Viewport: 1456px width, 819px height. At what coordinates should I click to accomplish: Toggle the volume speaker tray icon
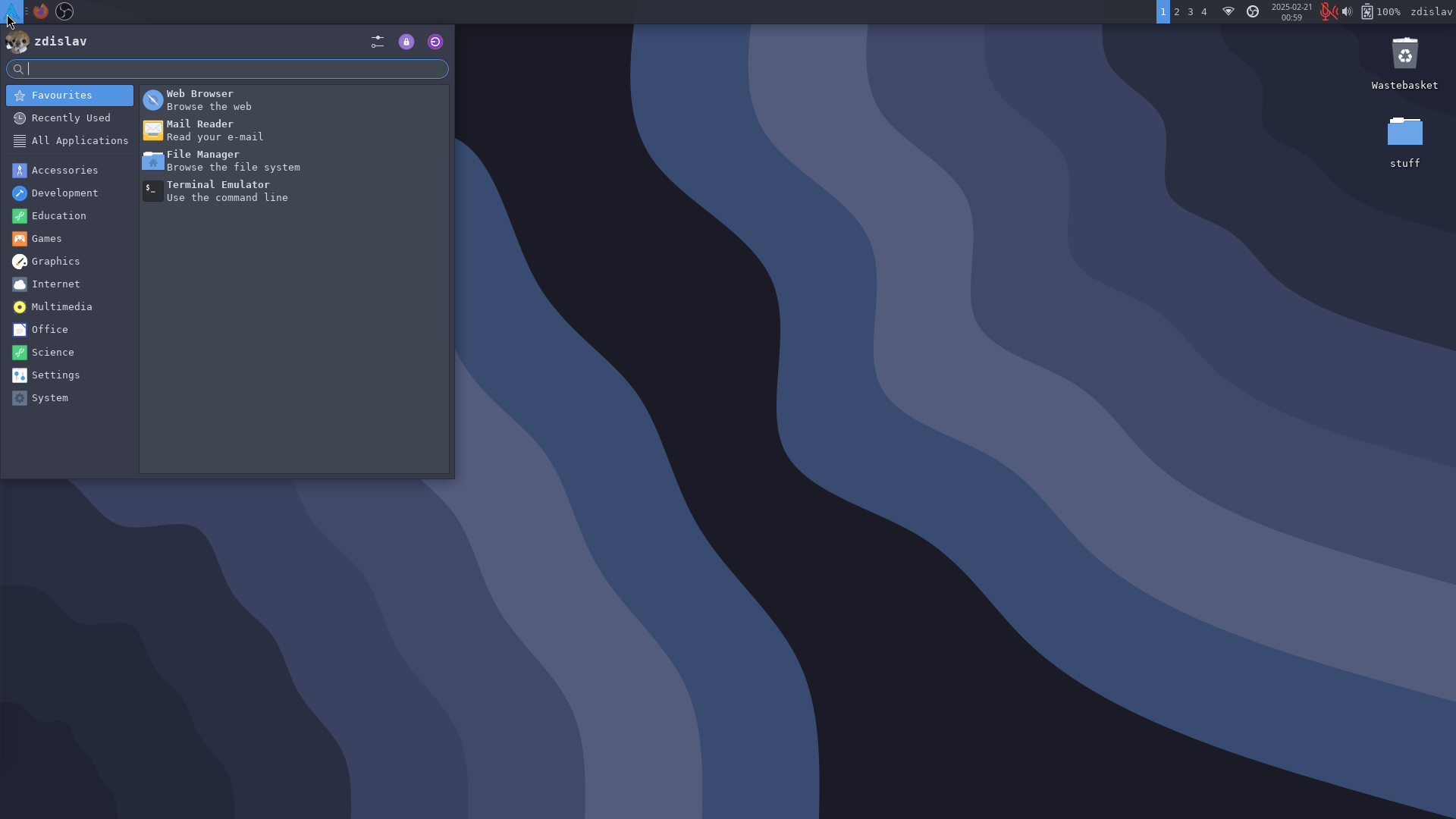click(1347, 11)
